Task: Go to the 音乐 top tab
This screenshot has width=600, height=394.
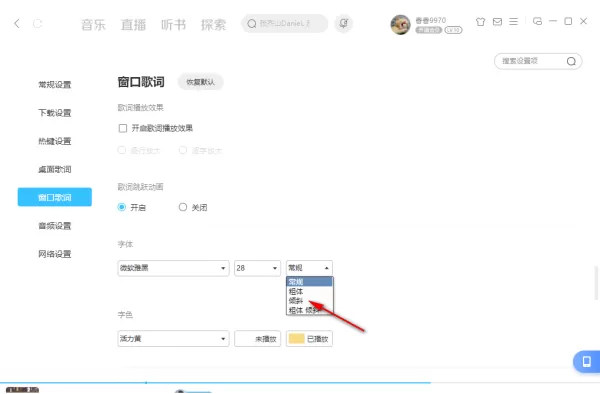Action: point(93,24)
